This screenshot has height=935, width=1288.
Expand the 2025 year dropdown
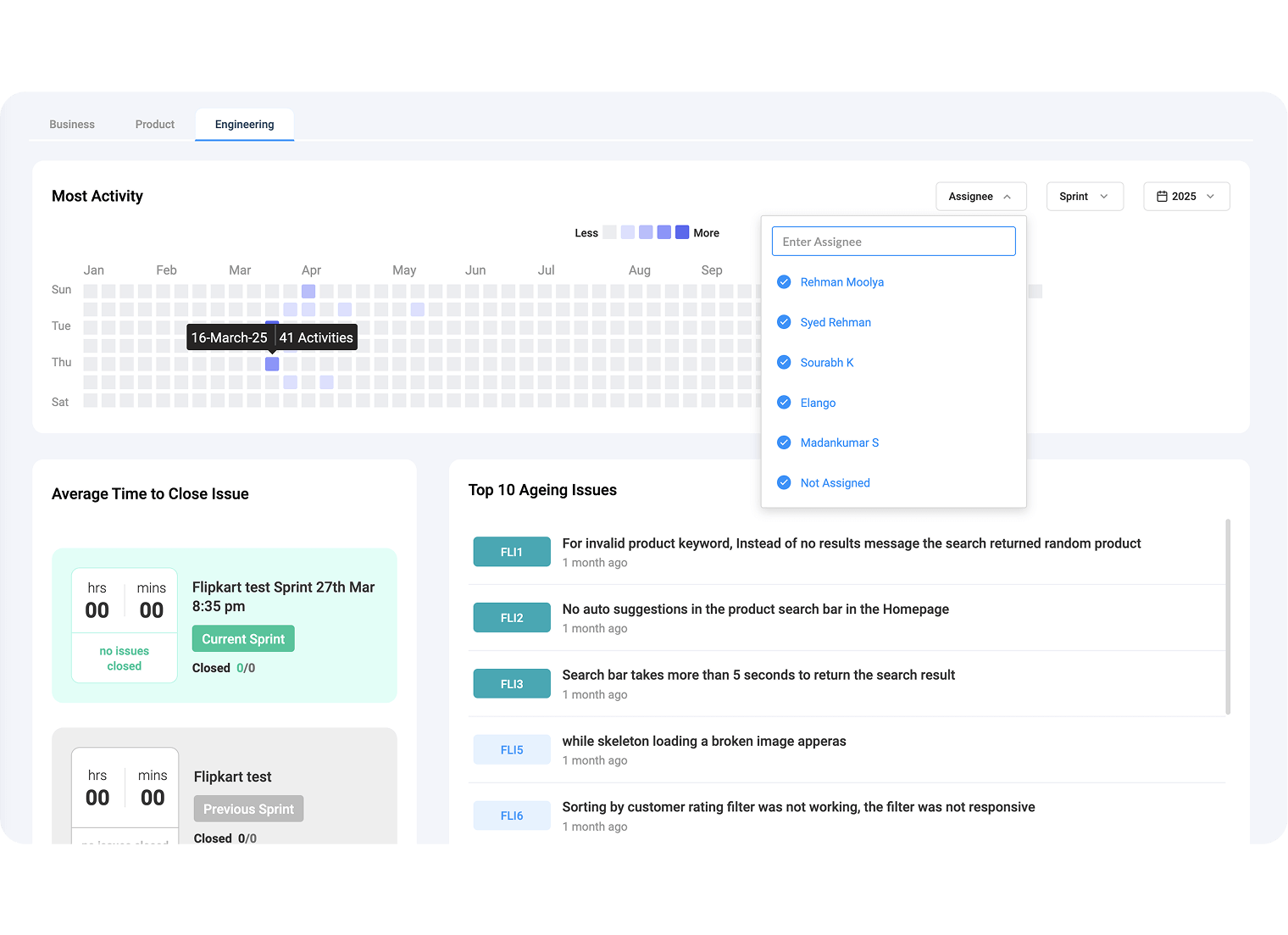click(x=1185, y=197)
